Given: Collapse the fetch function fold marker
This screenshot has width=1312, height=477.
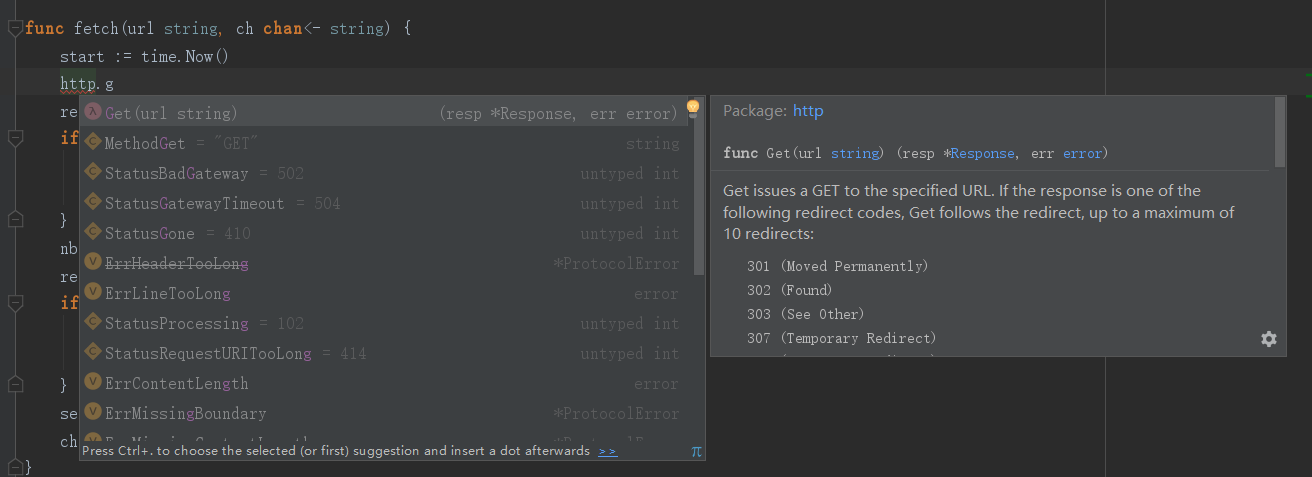Looking at the screenshot, I should (x=14, y=29).
